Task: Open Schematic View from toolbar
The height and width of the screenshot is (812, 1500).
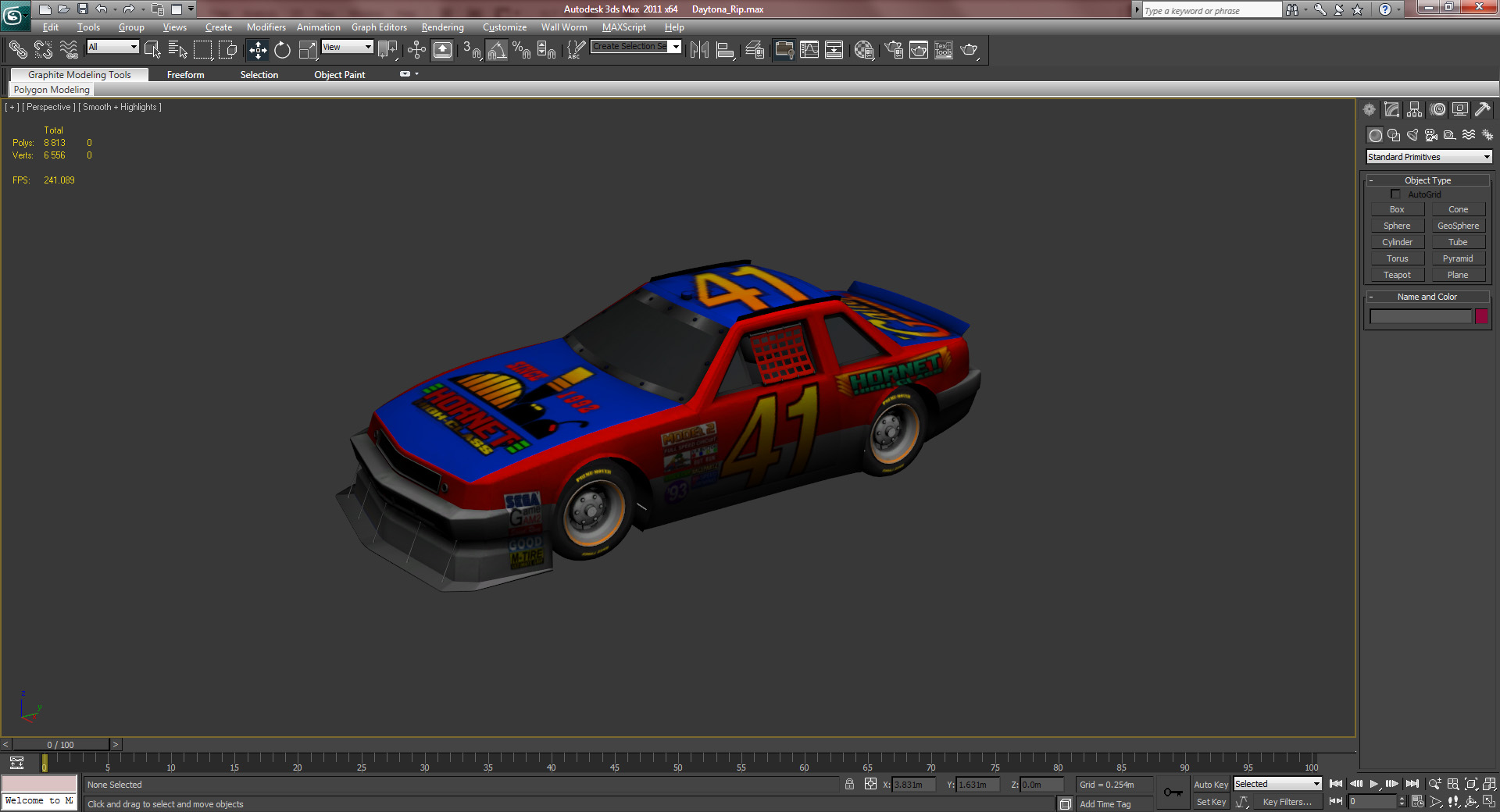Action: (834, 50)
